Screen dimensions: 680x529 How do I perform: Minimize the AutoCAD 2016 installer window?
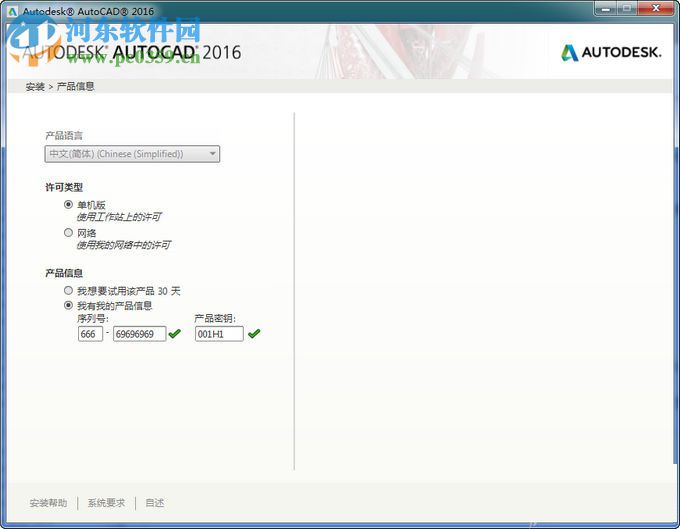click(x=606, y=8)
